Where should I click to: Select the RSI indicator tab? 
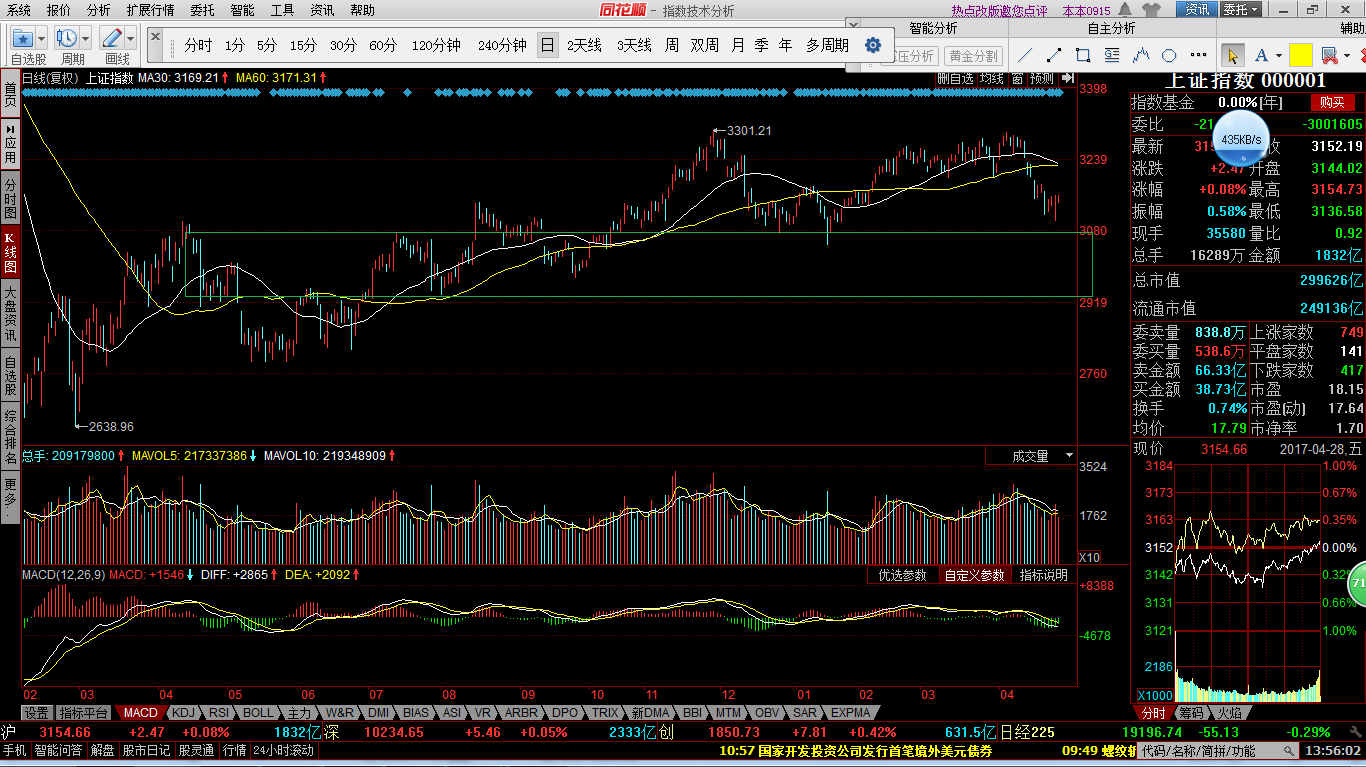(x=219, y=713)
